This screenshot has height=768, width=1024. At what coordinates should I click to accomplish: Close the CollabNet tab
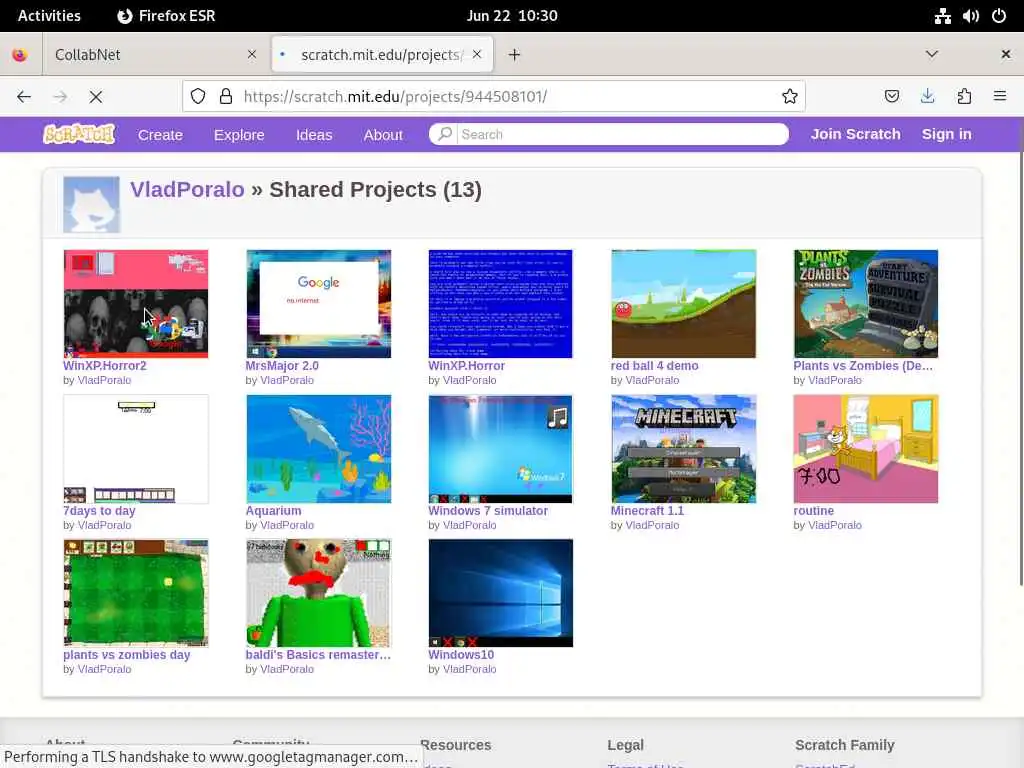pos(252,54)
